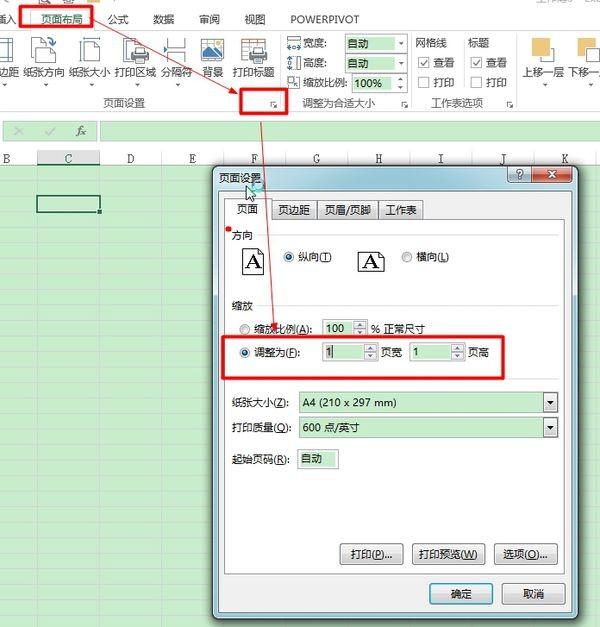
Task: Click the 页高 value input field
Action: tap(430, 352)
